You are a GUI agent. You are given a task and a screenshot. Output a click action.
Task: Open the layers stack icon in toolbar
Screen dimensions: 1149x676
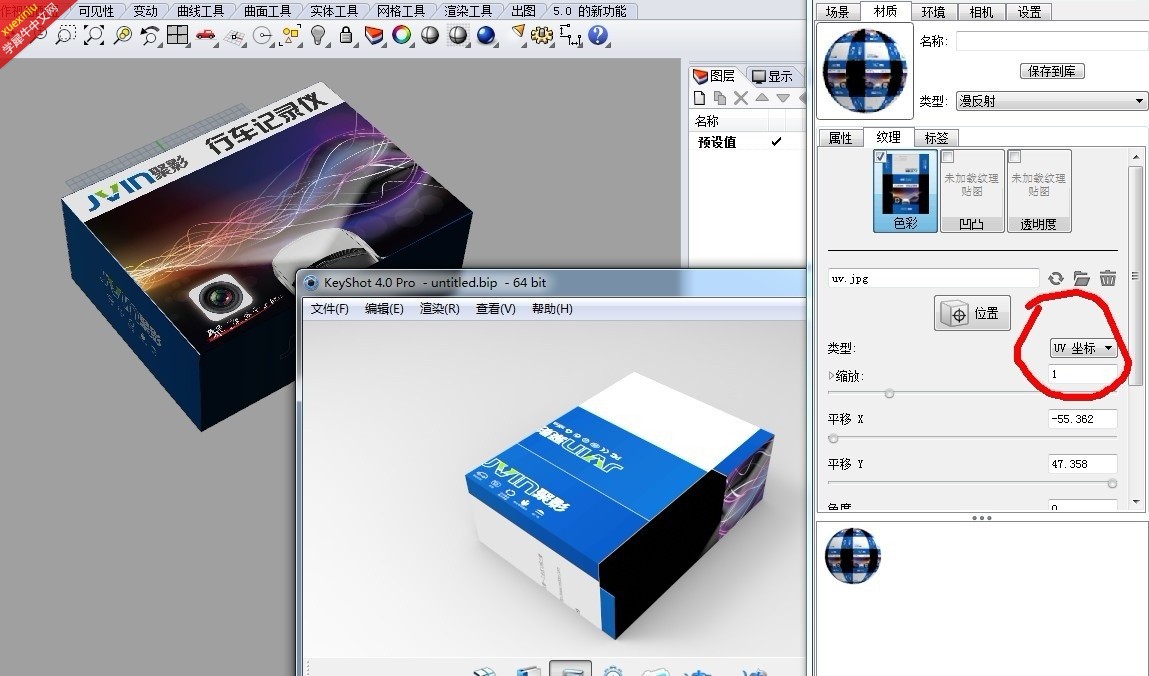coord(374,34)
